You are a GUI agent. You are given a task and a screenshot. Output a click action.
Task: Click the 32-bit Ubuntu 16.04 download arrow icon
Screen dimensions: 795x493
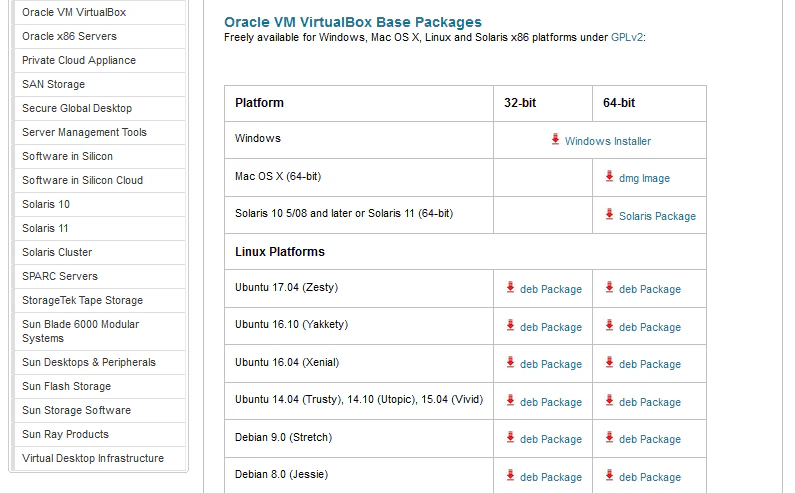(x=510, y=362)
